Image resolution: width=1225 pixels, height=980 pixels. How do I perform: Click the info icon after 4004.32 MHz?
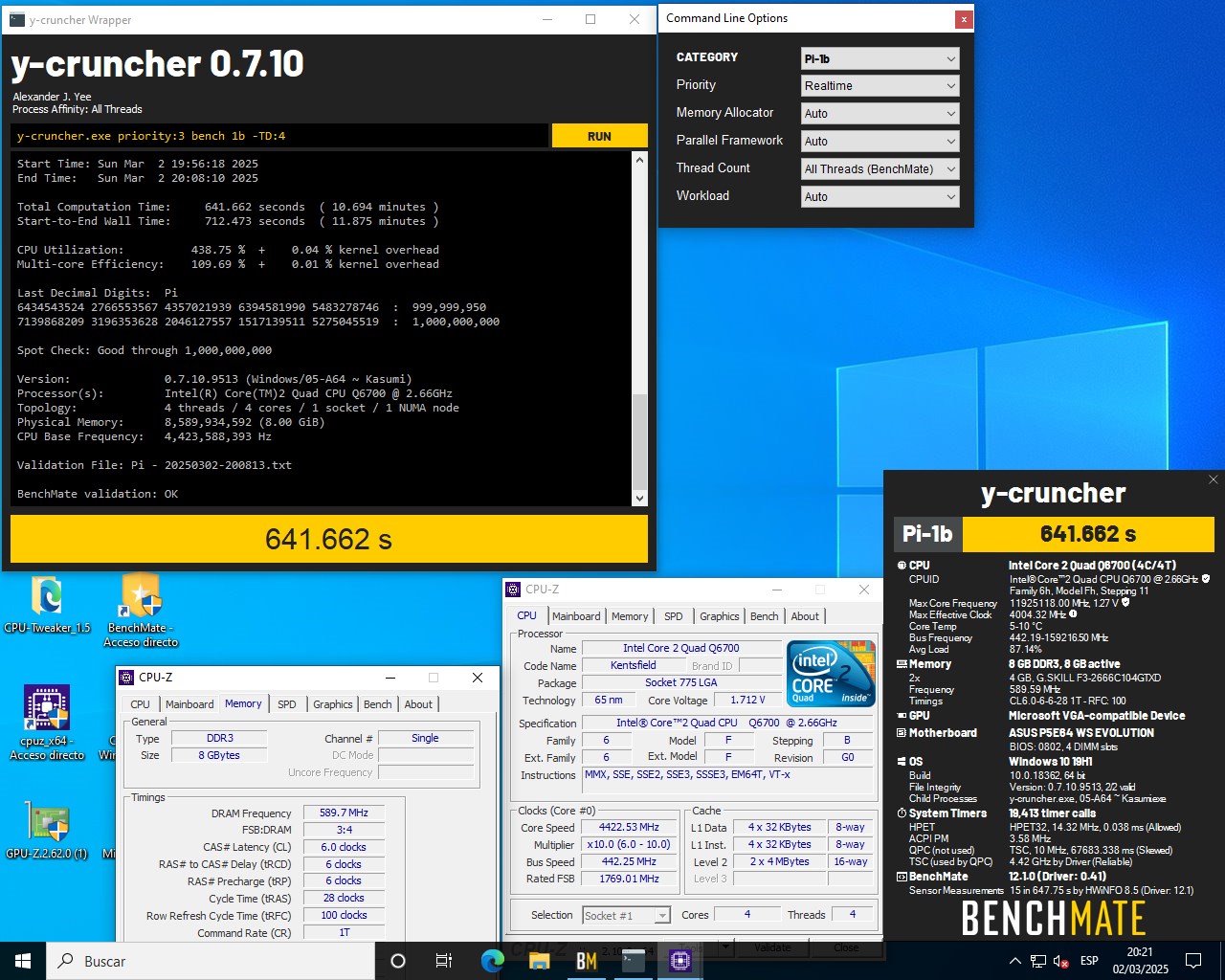(1073, 614)
